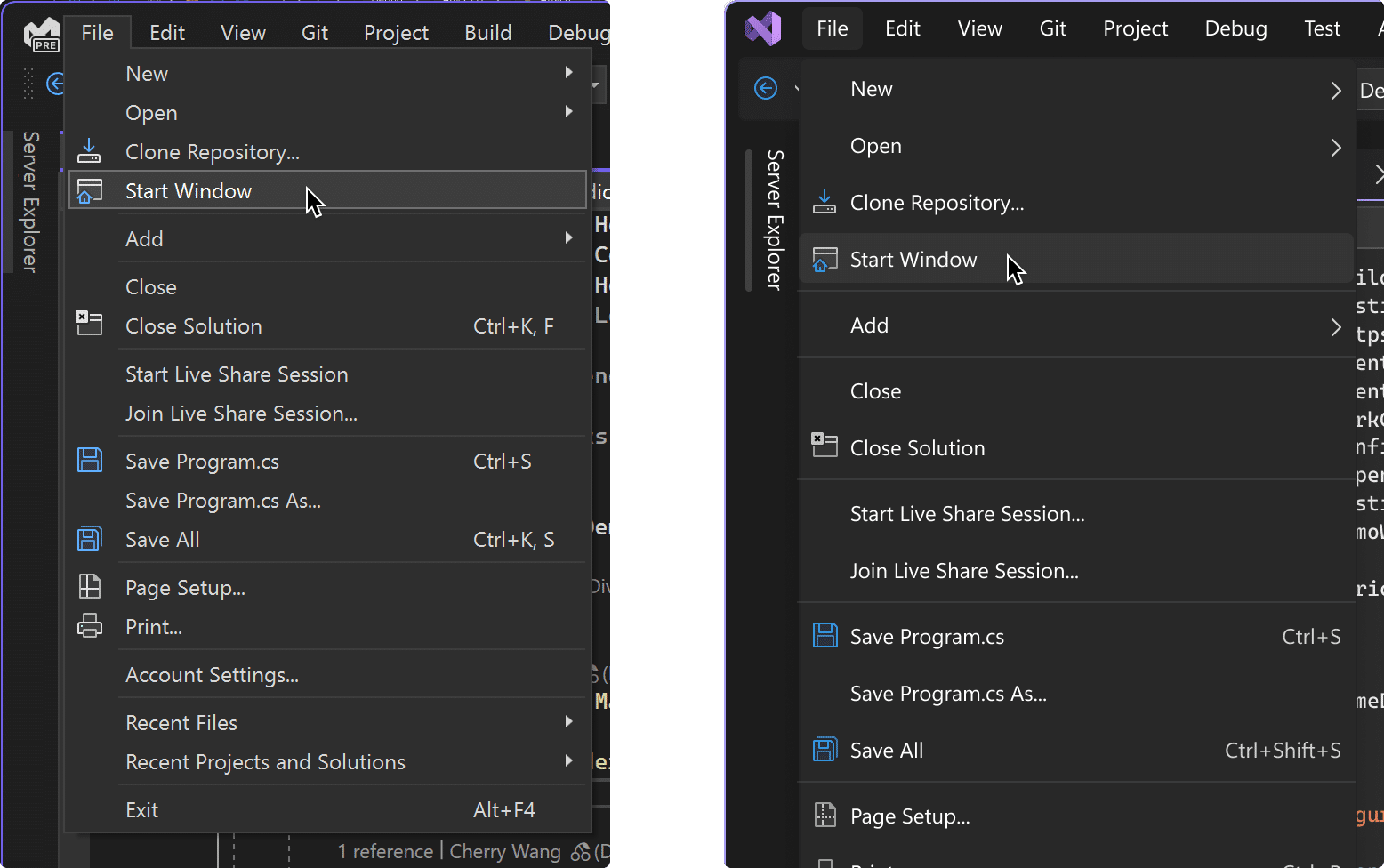Click the Visual Studio Preview logo

(41, 34)
